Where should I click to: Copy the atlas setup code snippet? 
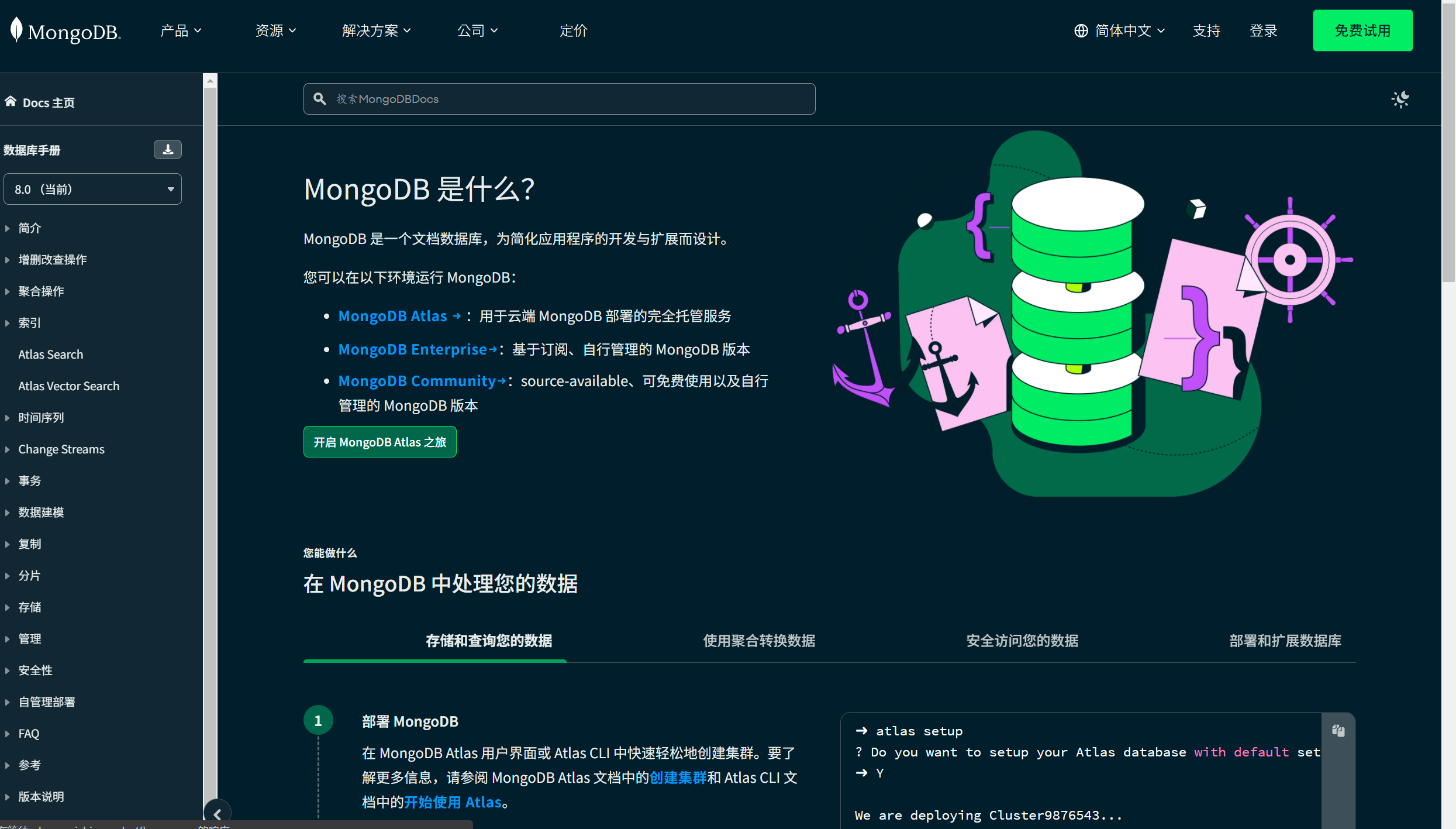pos(1338,730)
